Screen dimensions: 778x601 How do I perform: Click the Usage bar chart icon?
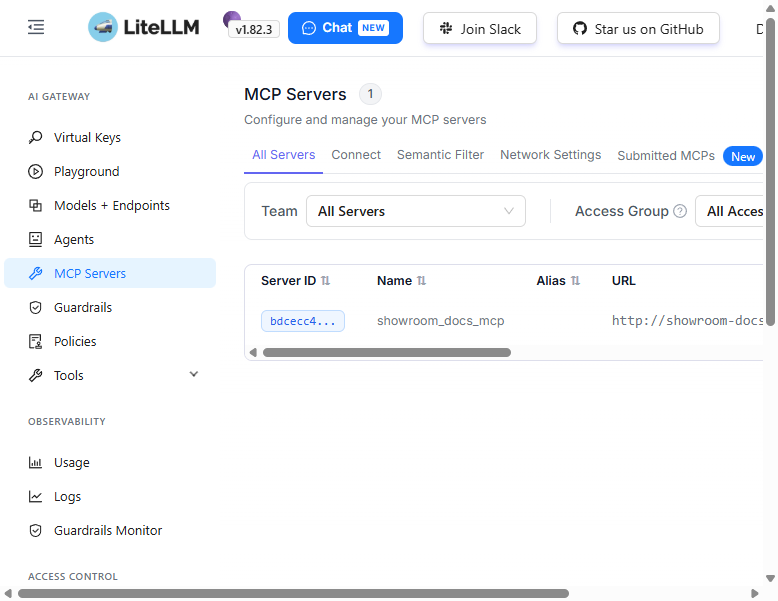tap(35, 463)
